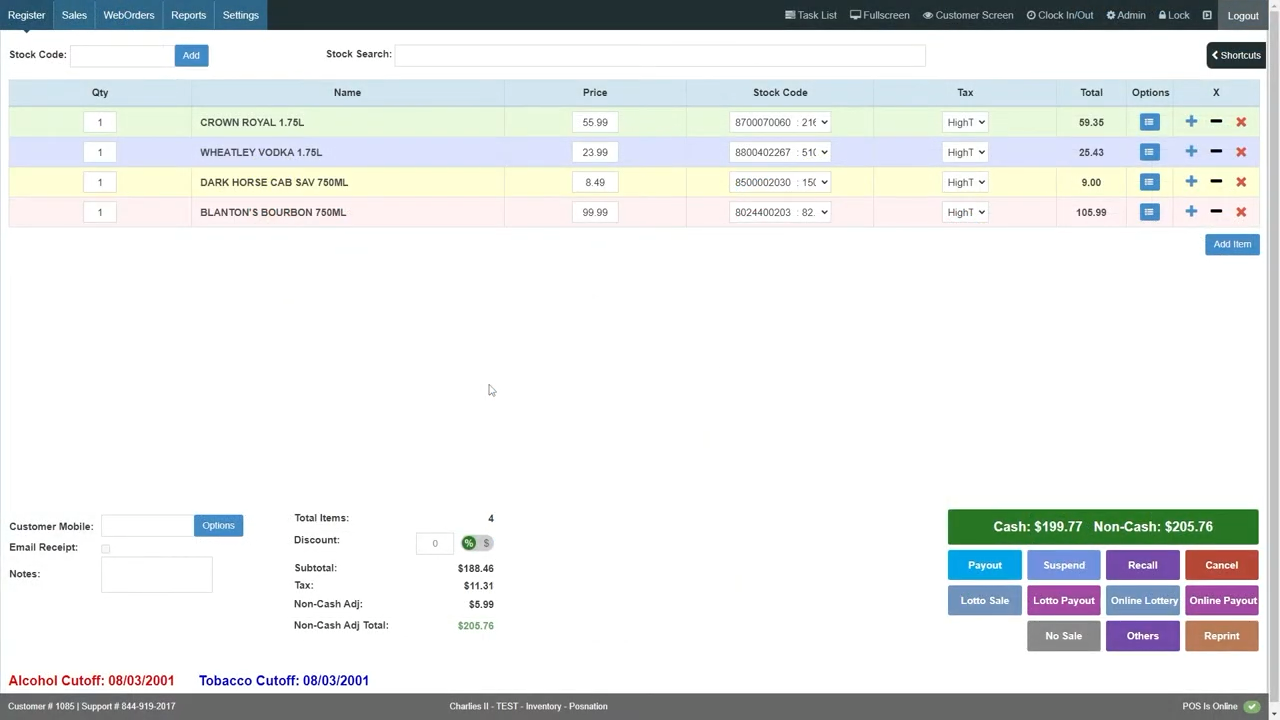Open options for BLANTON'S BOURBON row
1280x720 pixels.
point(1149,212)
